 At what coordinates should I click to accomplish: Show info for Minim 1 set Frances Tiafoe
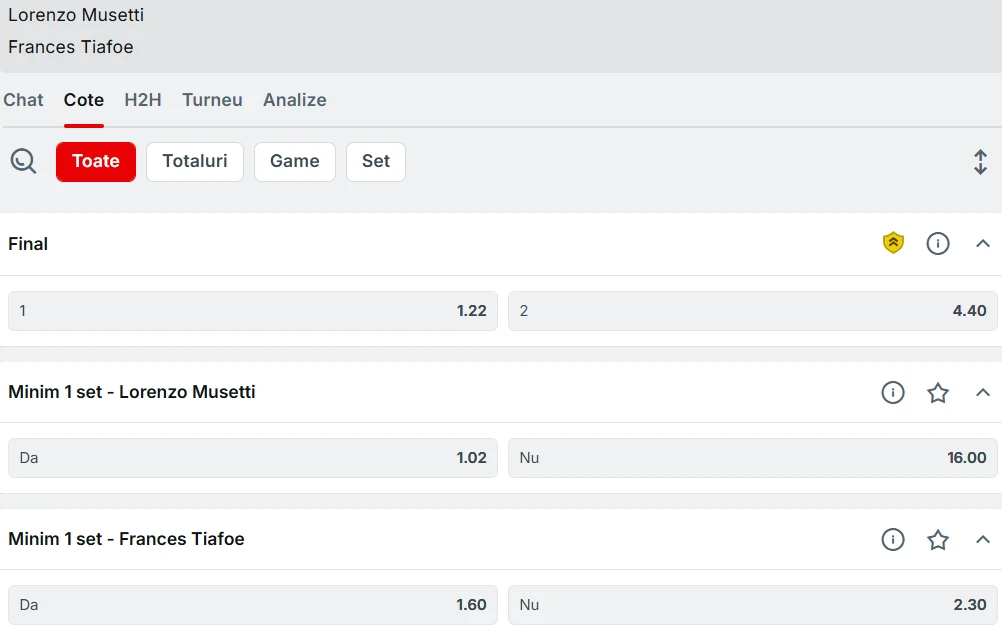click(893, 540)
